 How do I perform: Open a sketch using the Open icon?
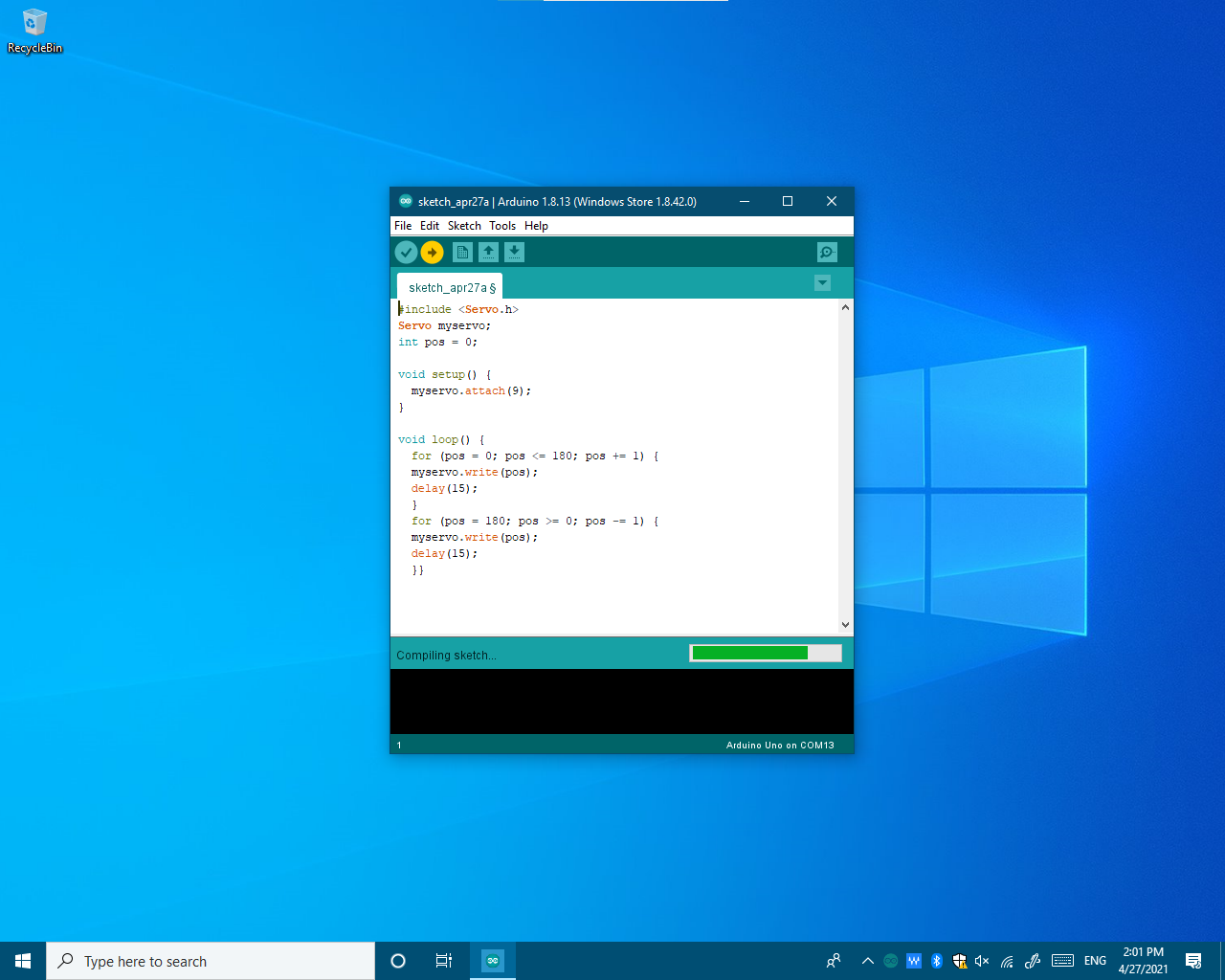point(488,252)
